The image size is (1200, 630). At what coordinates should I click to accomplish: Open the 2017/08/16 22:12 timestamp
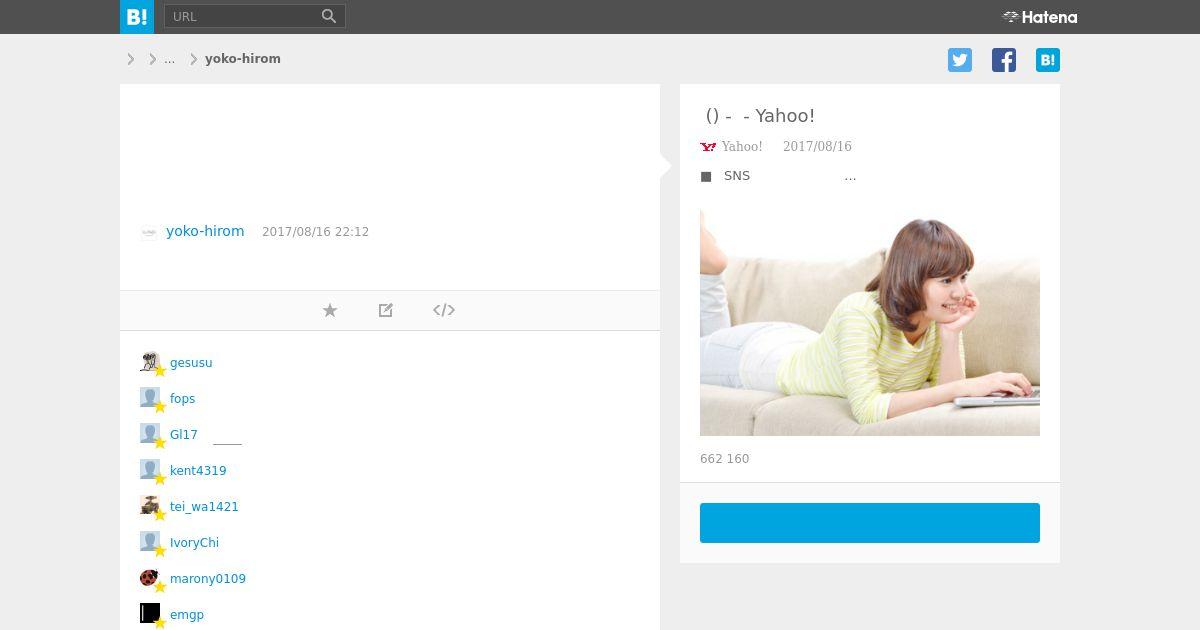(x=315, y=232)
